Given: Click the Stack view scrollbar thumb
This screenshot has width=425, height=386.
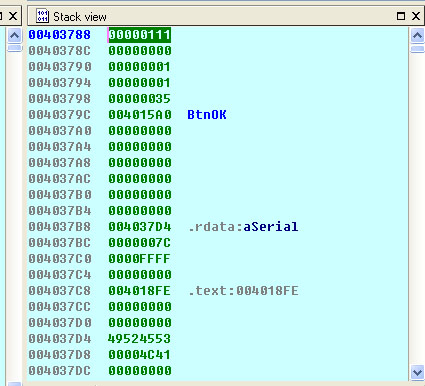Looking at the screenshot, I should (x=417, y=49).
